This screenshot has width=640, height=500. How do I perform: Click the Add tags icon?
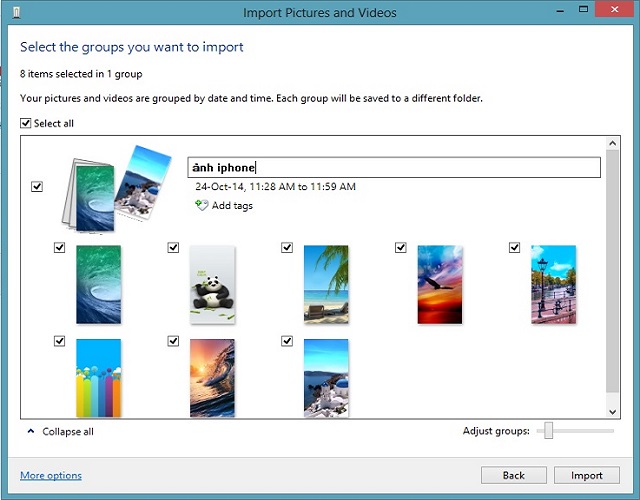click(x=202, y=206)
